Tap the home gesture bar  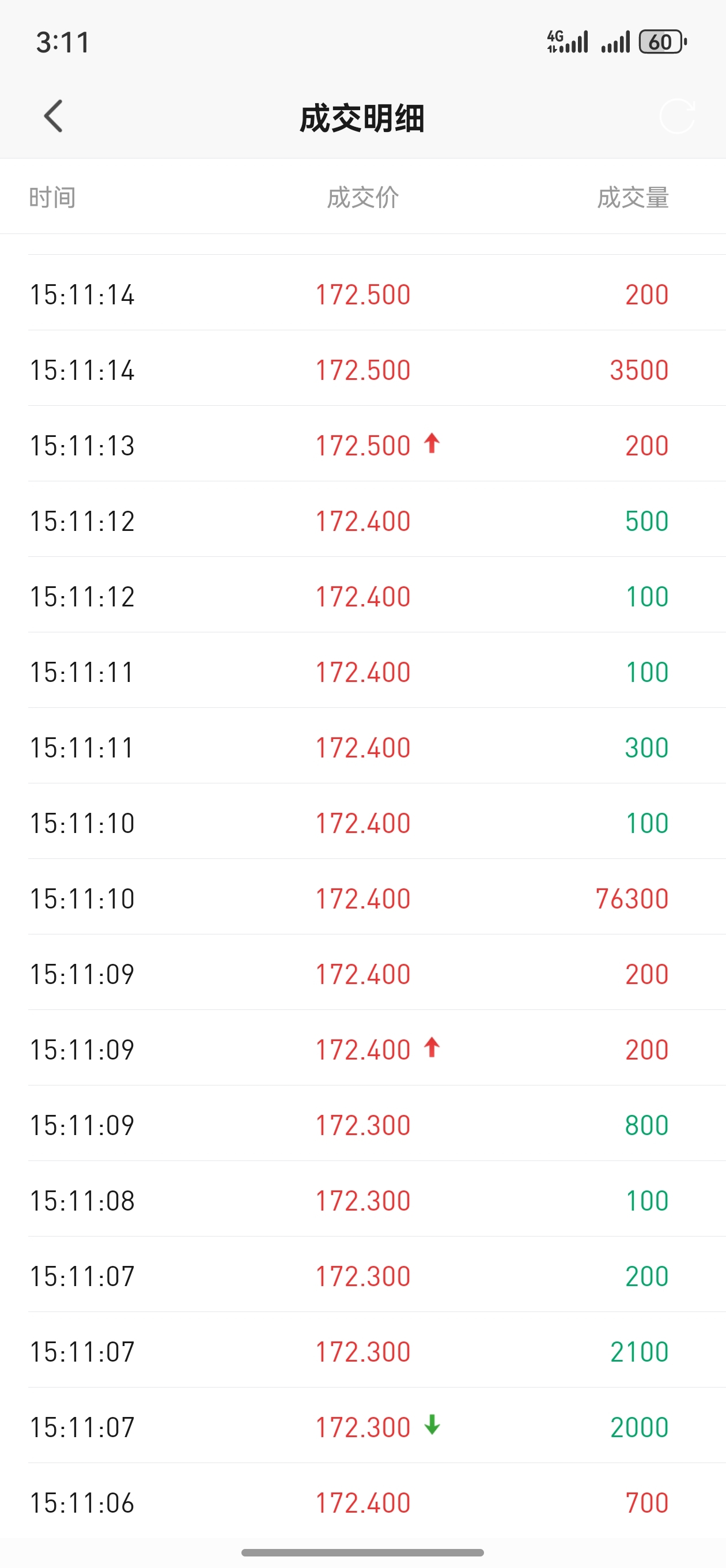[362, 1552]
